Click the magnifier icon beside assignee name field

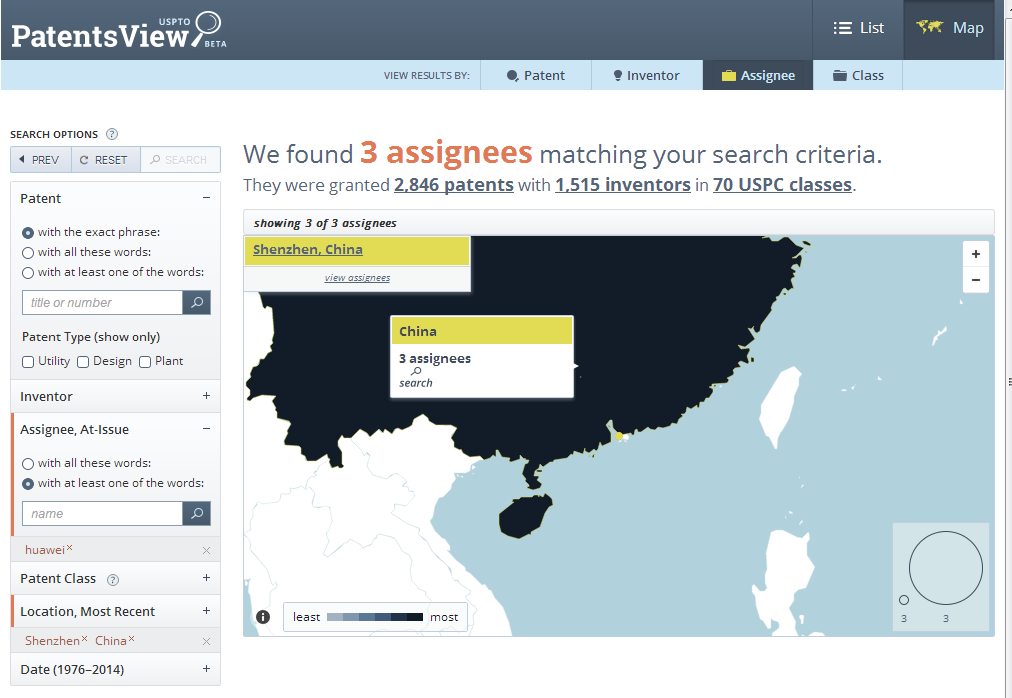click(x=197, y=513)
